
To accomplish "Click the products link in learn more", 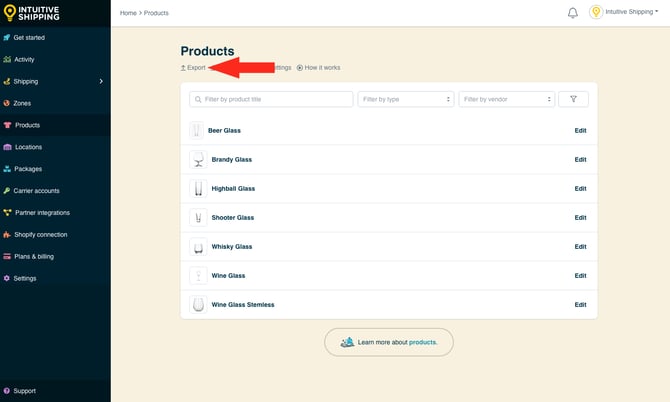I will pyautogui.click(x=423, y=342).
